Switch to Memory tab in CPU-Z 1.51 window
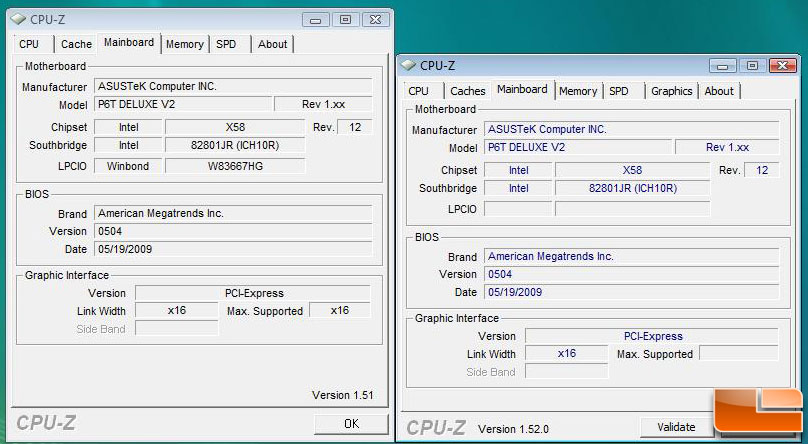808x444 pixels. [184, 44]
